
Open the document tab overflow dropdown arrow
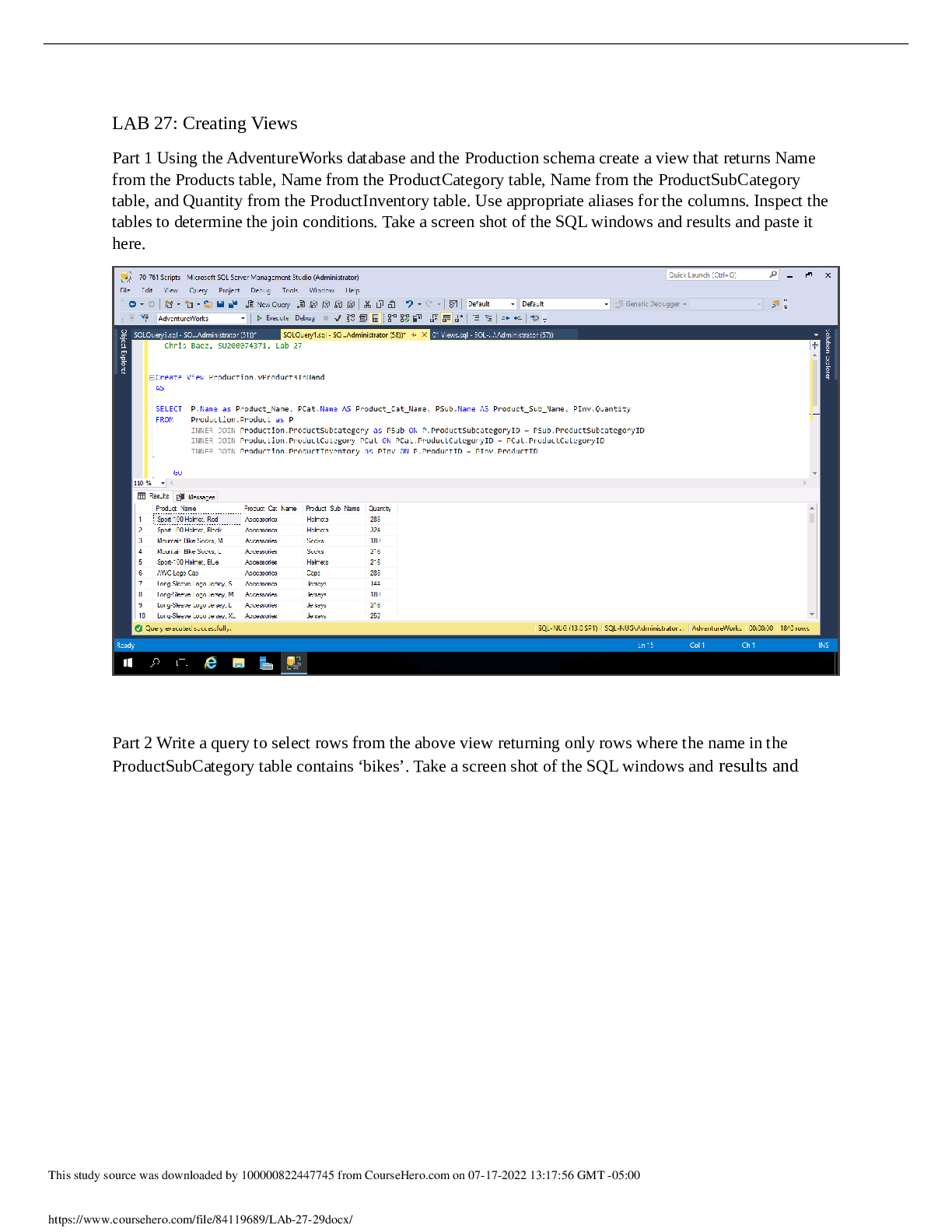816,335
